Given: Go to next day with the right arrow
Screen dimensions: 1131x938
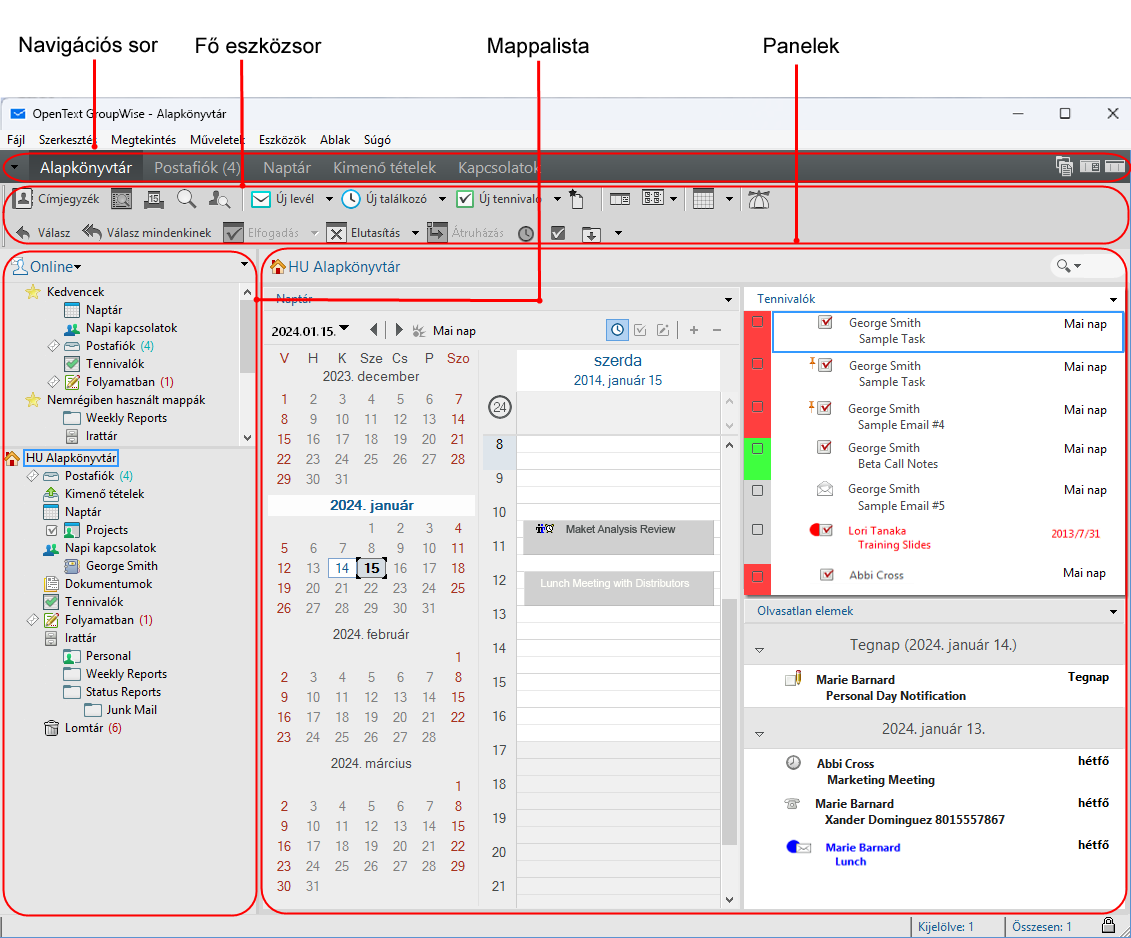Looking at the screenshot, I should (x=399, y=330).
